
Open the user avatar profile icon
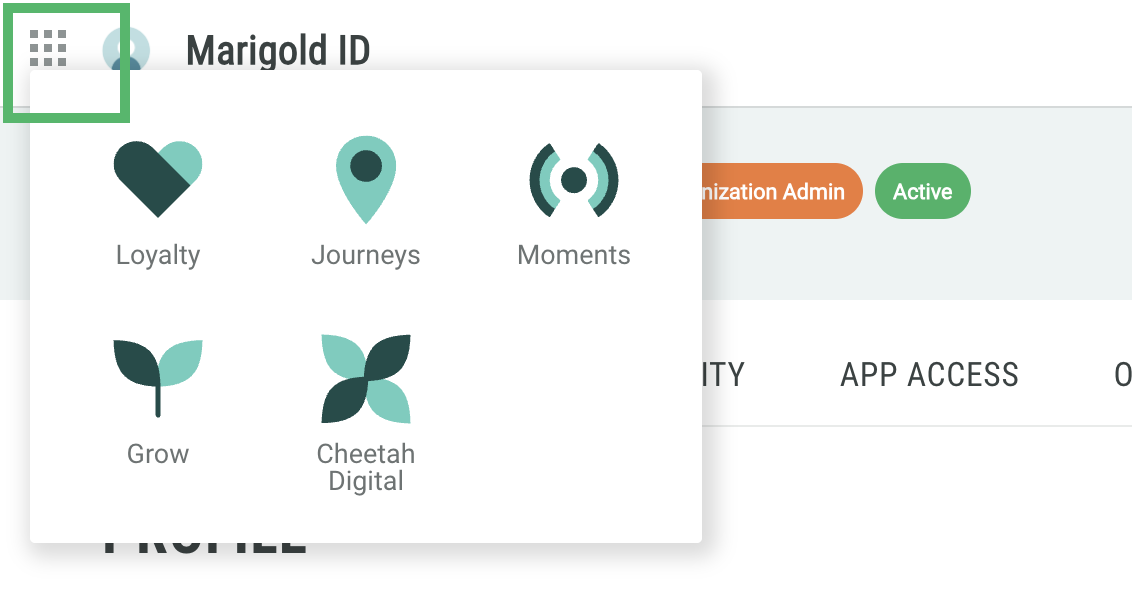[126, 50]
